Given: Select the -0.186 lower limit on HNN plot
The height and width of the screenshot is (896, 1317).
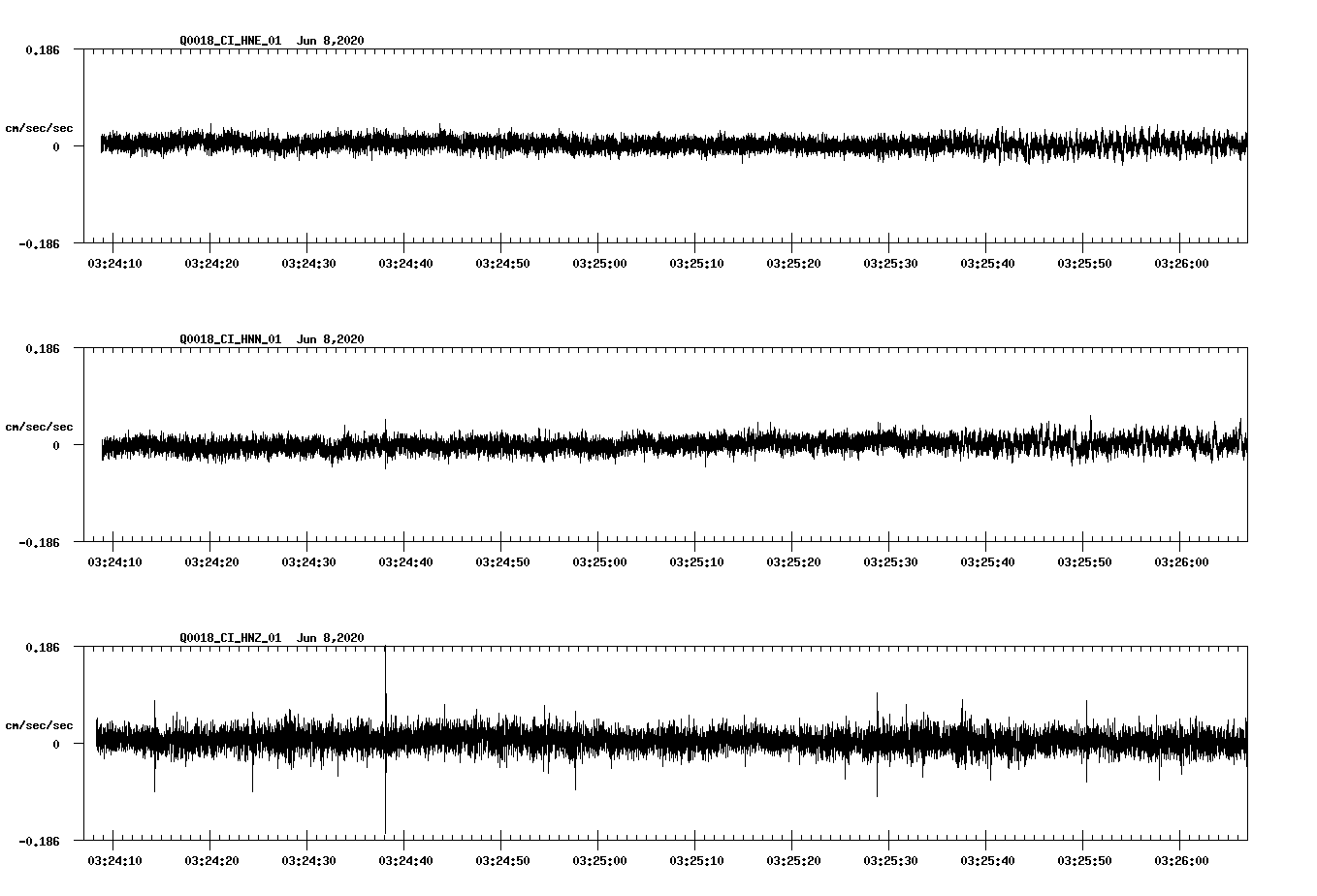Looking at the screenshot, I should [x=40, y=542].
